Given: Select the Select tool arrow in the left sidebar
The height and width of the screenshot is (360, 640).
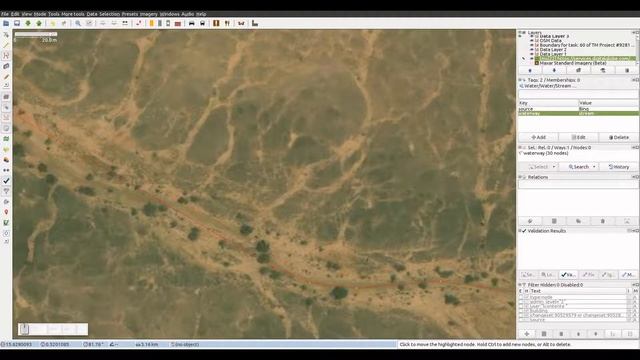Looking at the screenshot, I should [x=6, y=35].
